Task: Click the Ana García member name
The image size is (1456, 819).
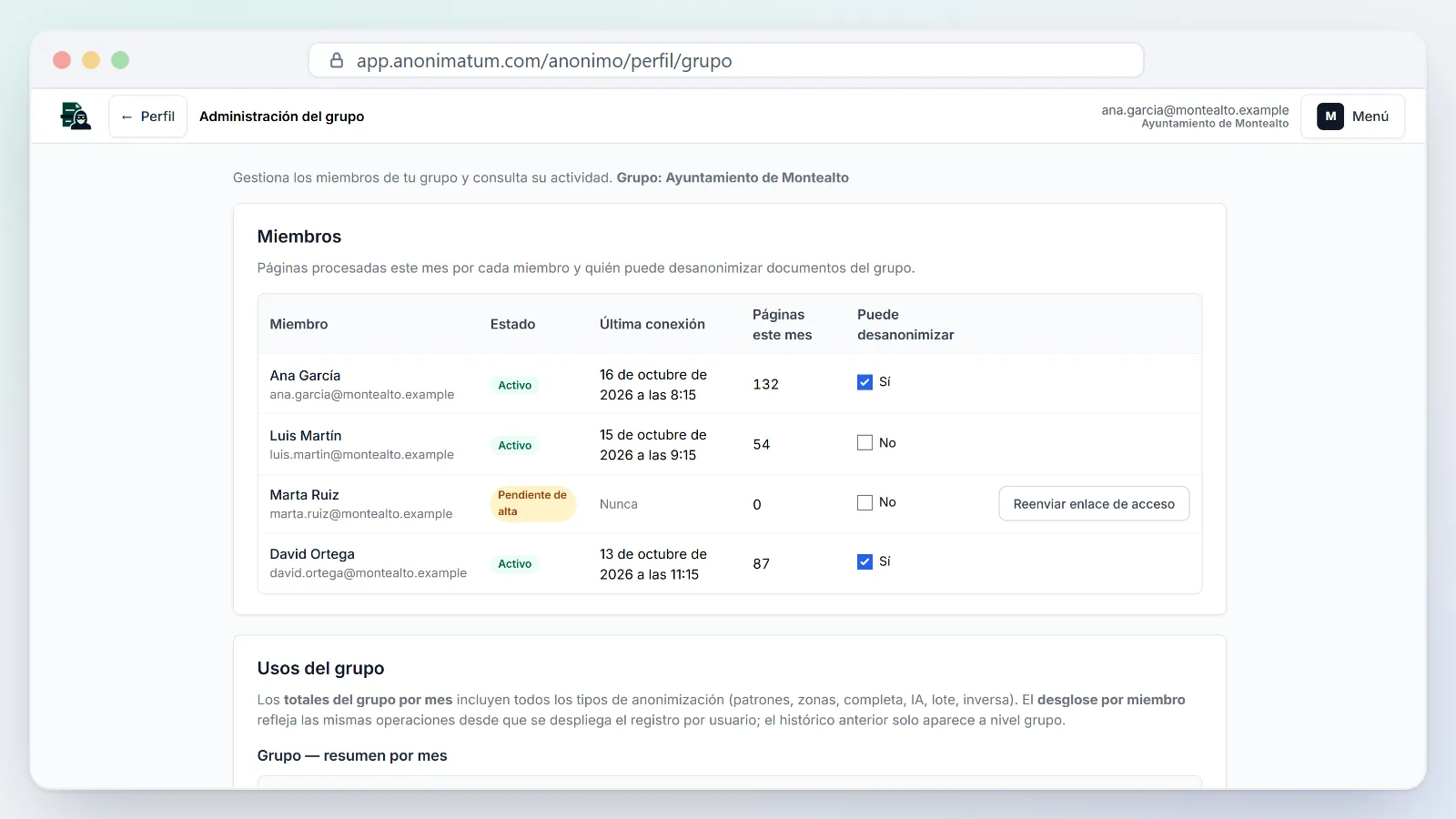Action: (305, 375)
